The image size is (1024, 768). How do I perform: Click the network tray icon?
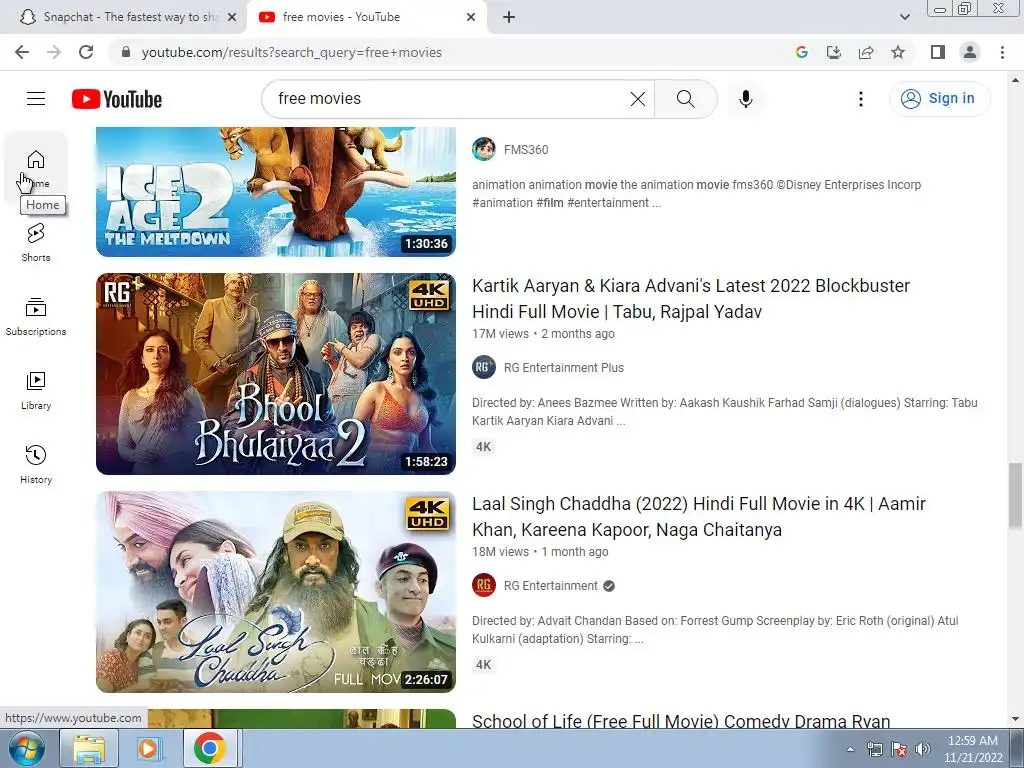coord(874,749)
